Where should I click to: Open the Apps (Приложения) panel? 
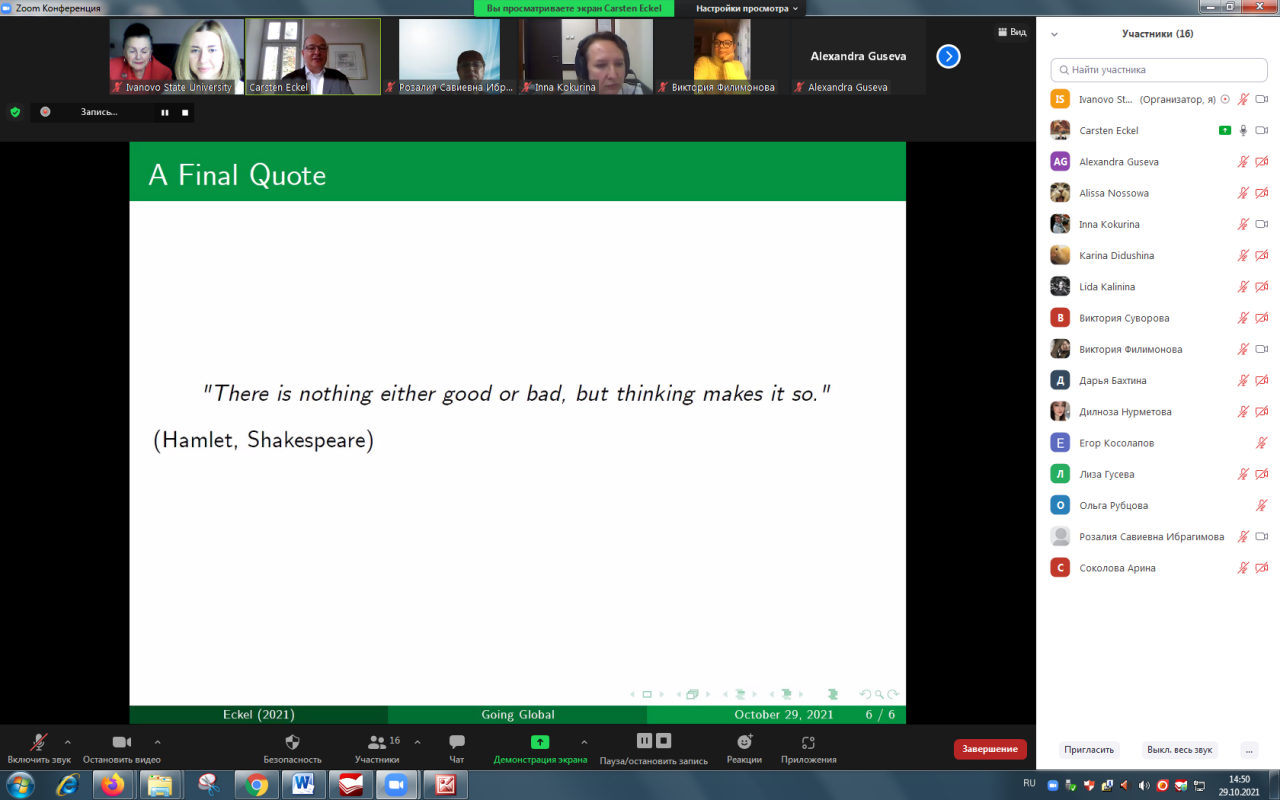tap(808, 743)
